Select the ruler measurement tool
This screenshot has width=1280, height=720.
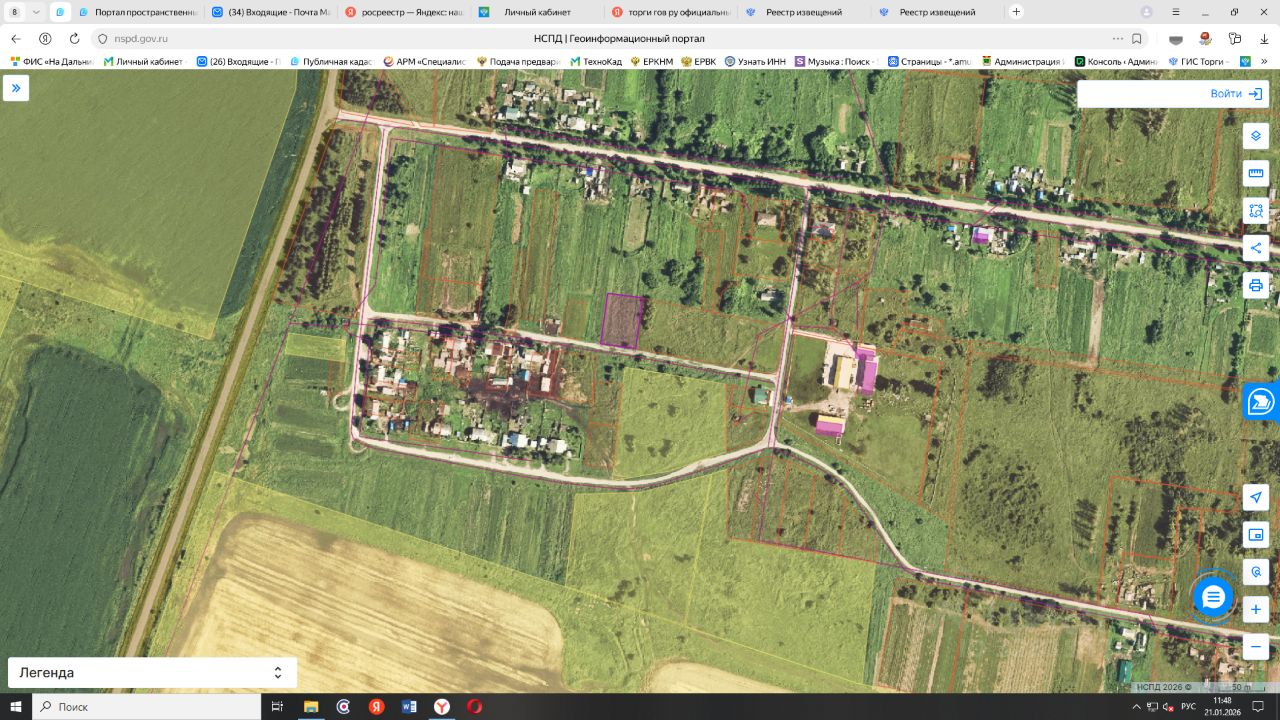[x=1256, y=173]
